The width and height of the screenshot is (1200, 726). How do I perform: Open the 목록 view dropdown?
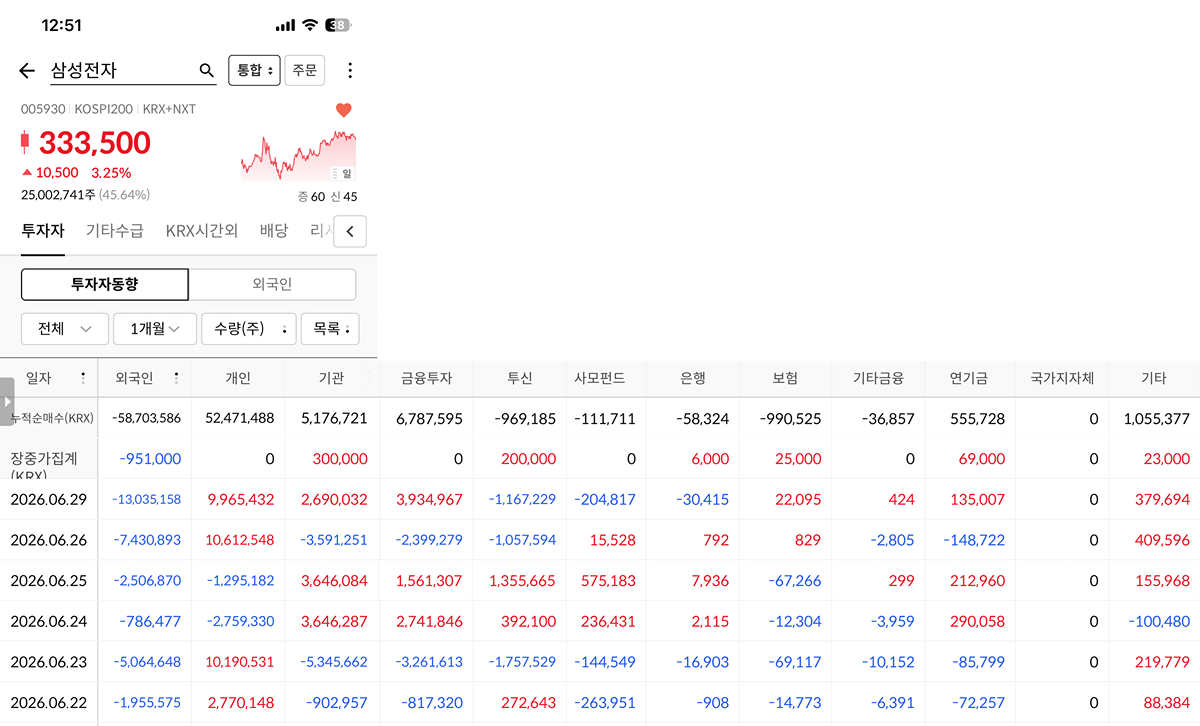point(330,328)
